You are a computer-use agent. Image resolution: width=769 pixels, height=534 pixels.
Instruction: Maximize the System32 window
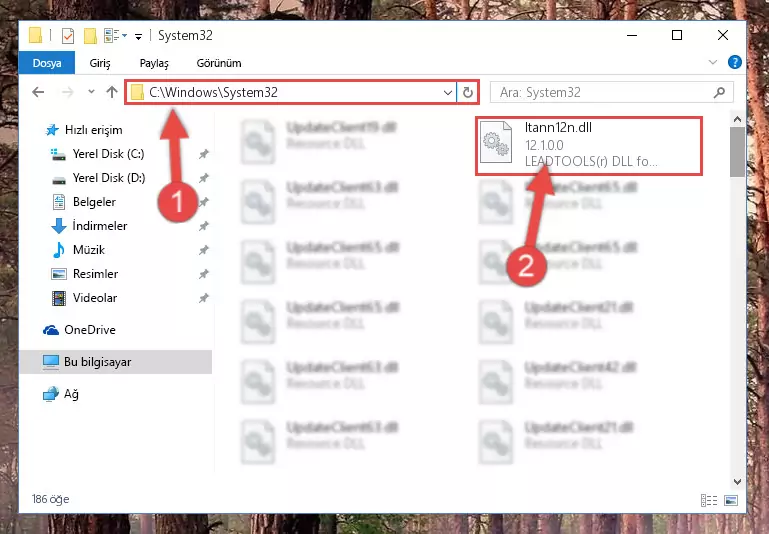coord(677,35)
